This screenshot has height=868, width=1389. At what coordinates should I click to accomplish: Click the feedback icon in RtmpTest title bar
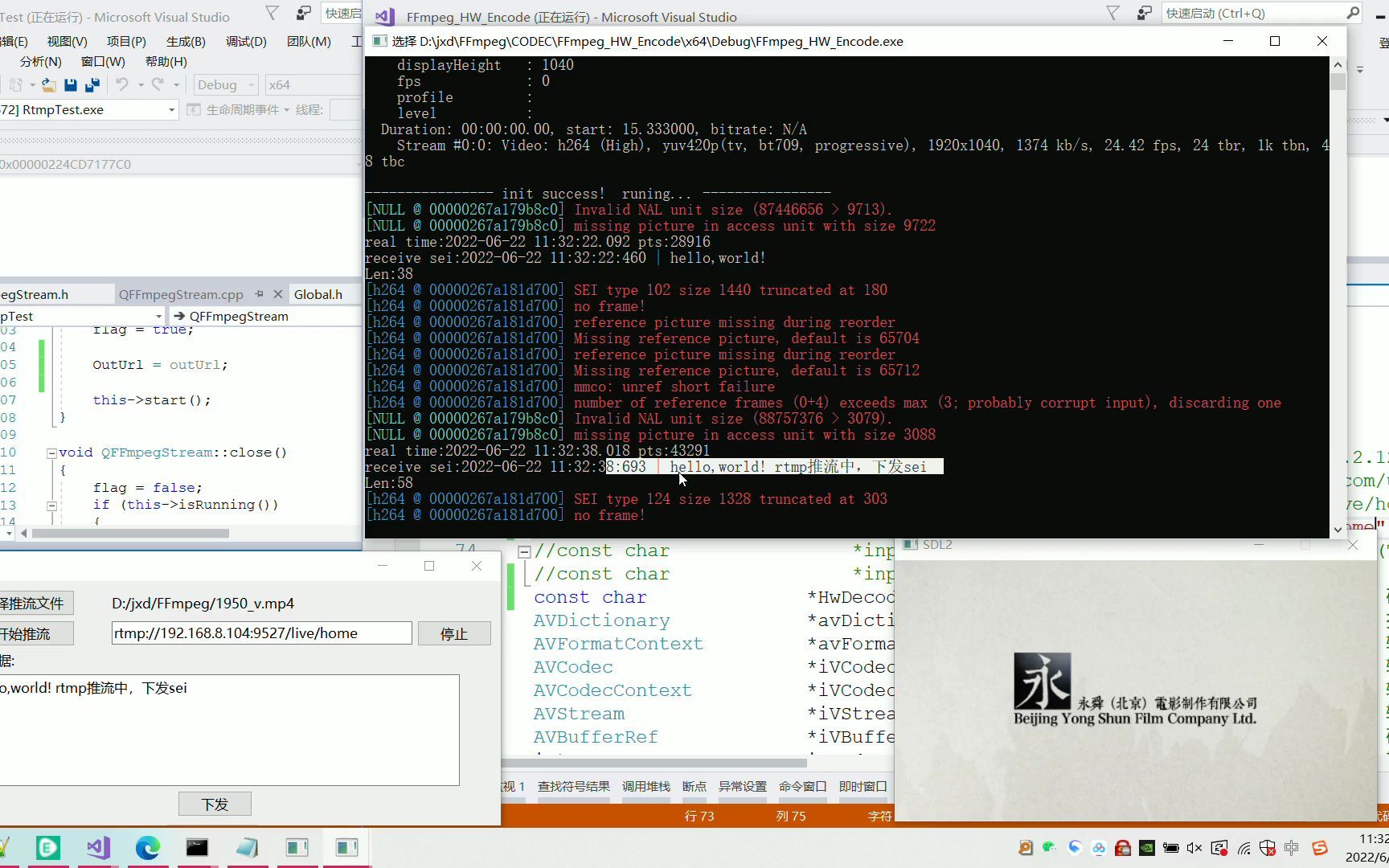[303, 13]
